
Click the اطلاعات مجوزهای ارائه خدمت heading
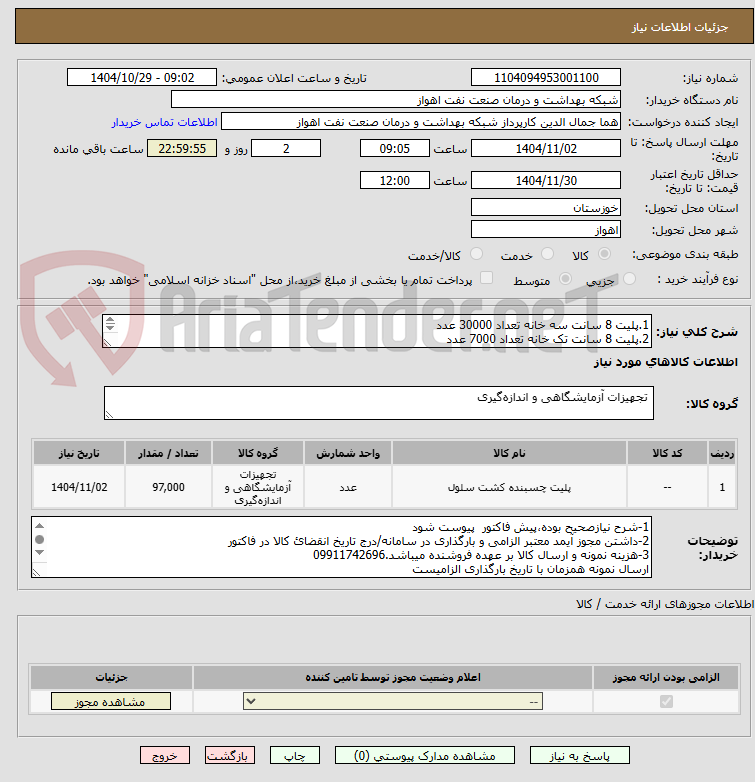665,604
